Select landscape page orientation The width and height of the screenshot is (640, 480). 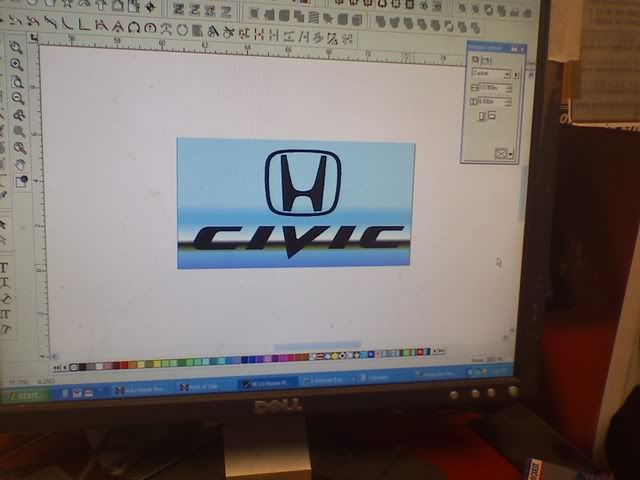click(492, 117)
